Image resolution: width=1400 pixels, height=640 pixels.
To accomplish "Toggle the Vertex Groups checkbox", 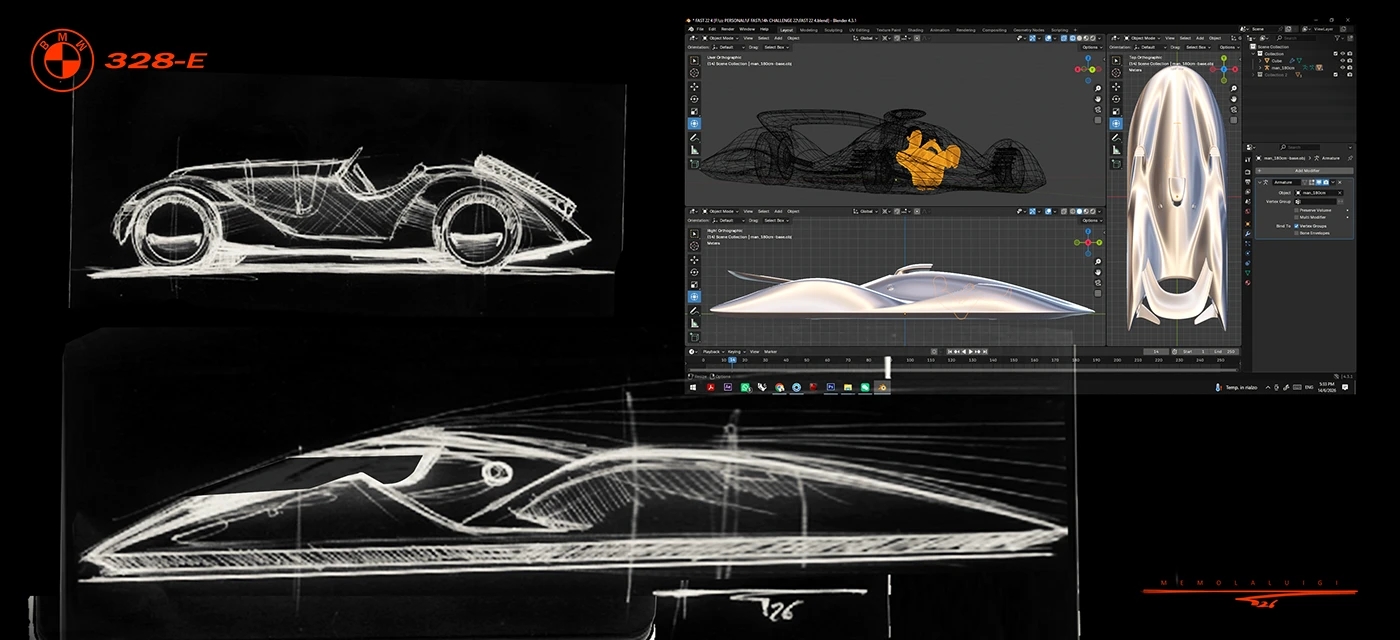I will pos(1296,226).
